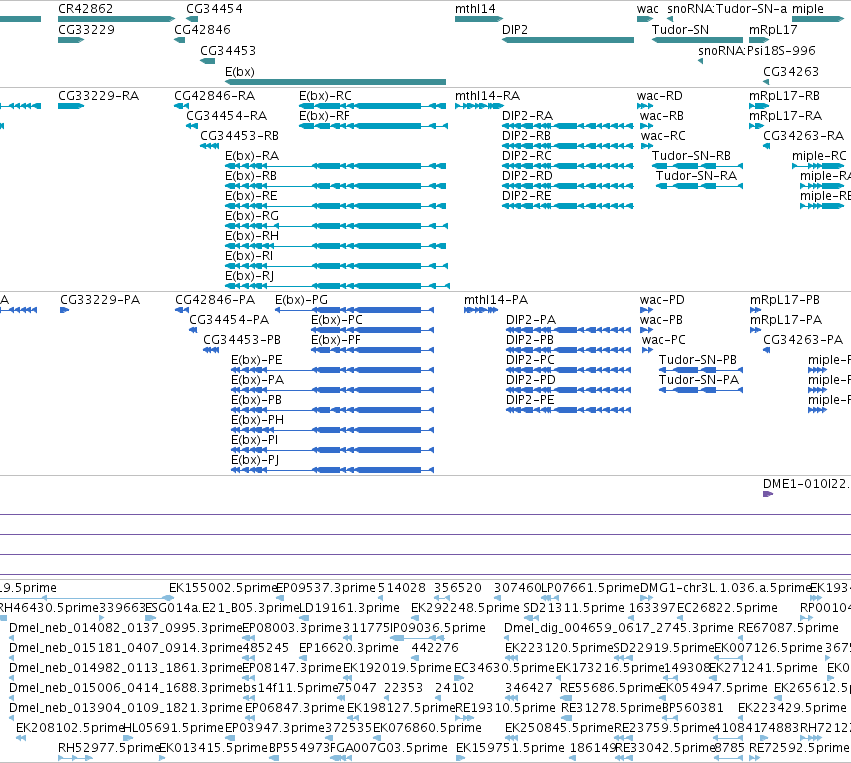Open transcript E(bx)-RJ label

(249, 276)
